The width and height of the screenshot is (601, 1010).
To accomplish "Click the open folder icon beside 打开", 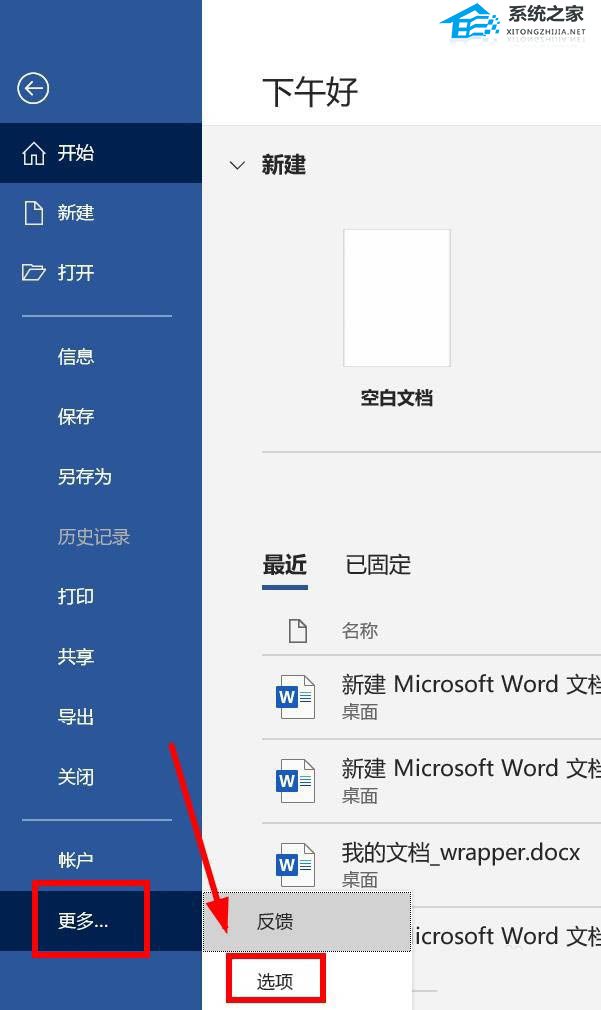I will (33, 272).
